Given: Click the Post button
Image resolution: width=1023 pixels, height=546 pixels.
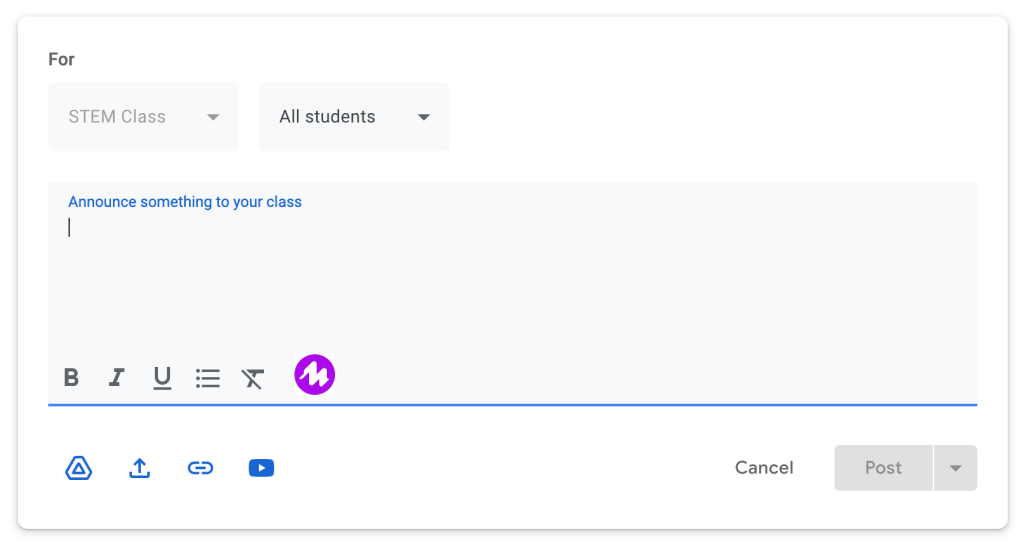Looking at the screenshot, I should (883, 468).
